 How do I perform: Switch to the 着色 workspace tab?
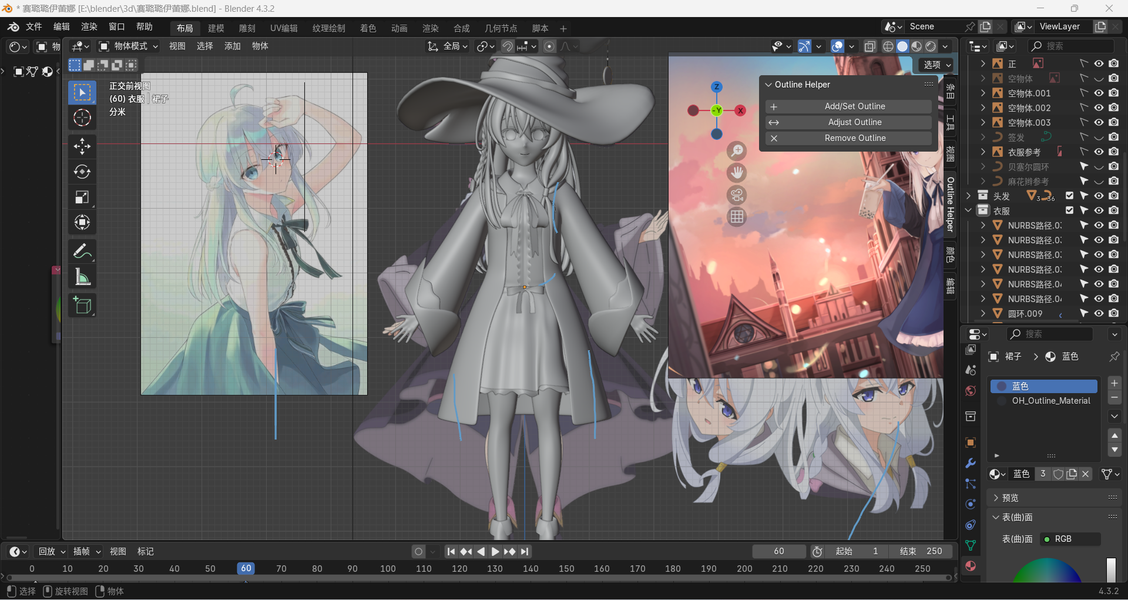(x=368, y=28)
